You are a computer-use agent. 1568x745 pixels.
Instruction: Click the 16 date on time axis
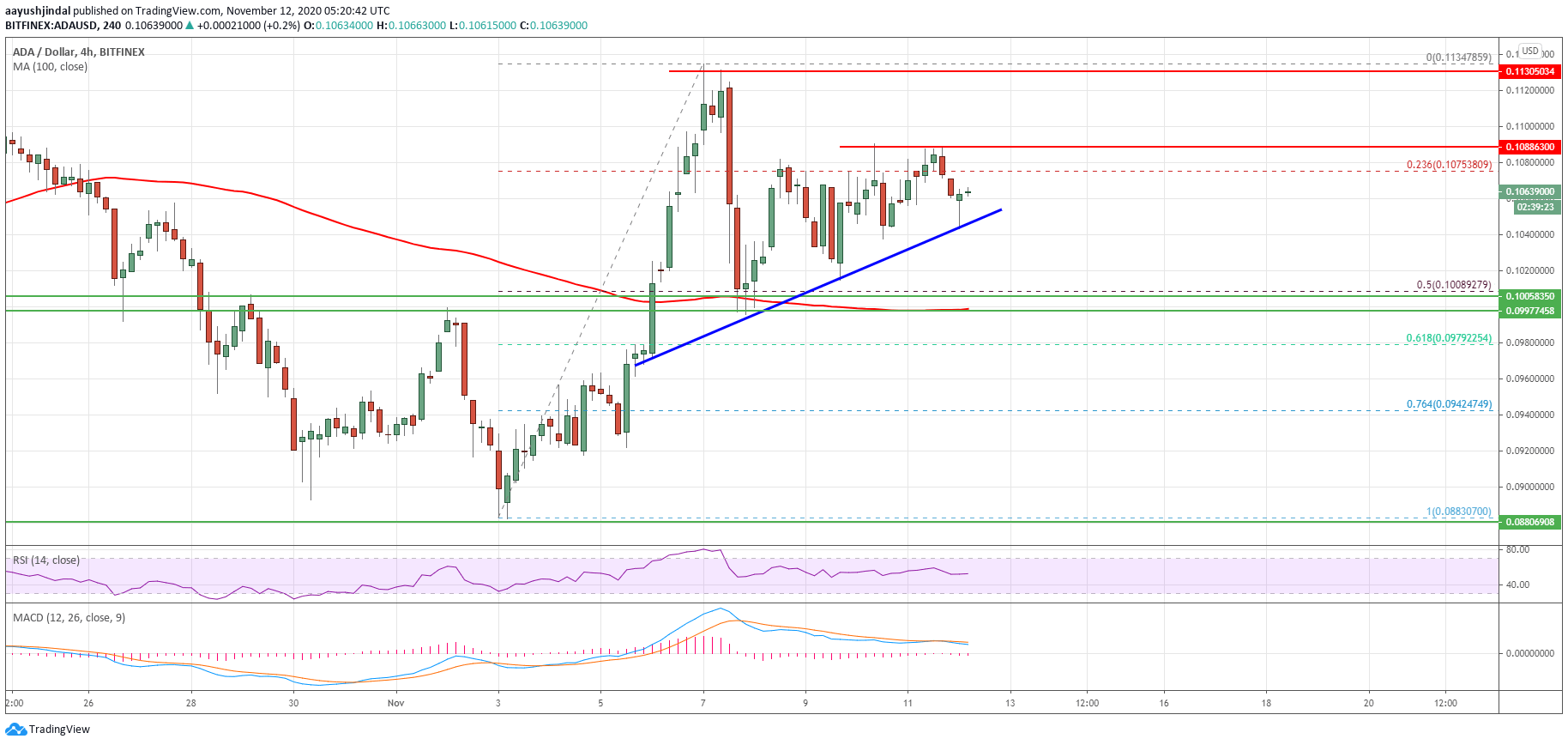[x=1164, y=704]
